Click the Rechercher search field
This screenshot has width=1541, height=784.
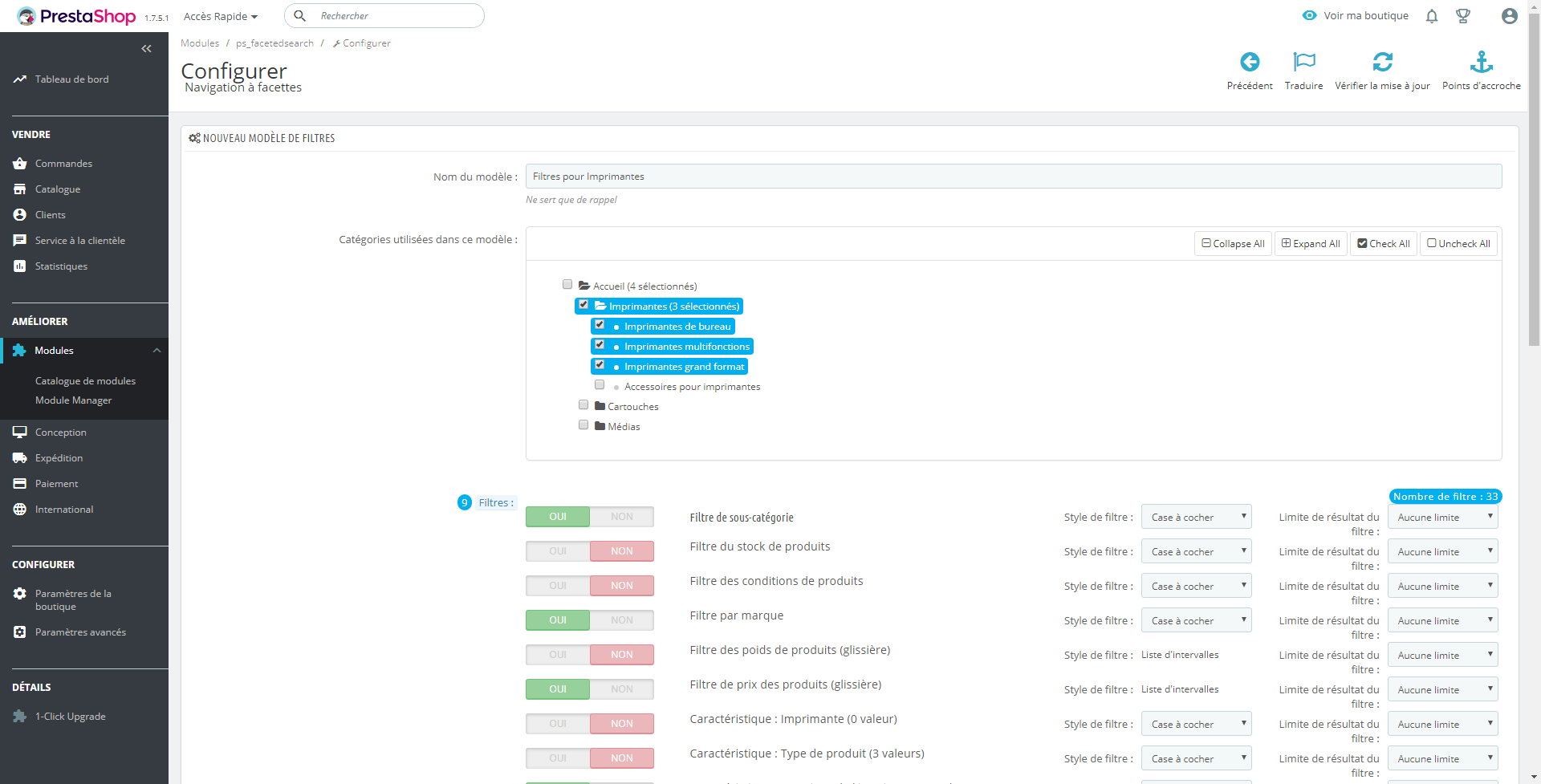click(x=384, y=16)
